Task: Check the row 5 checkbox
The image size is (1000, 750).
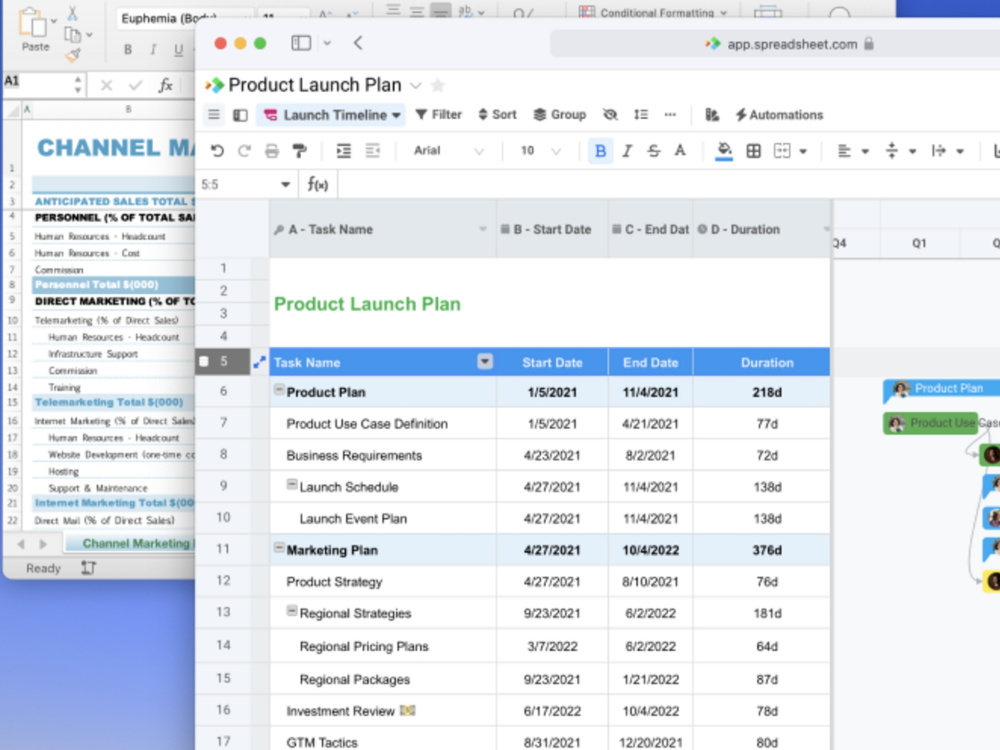Action: tap(204, 362)
